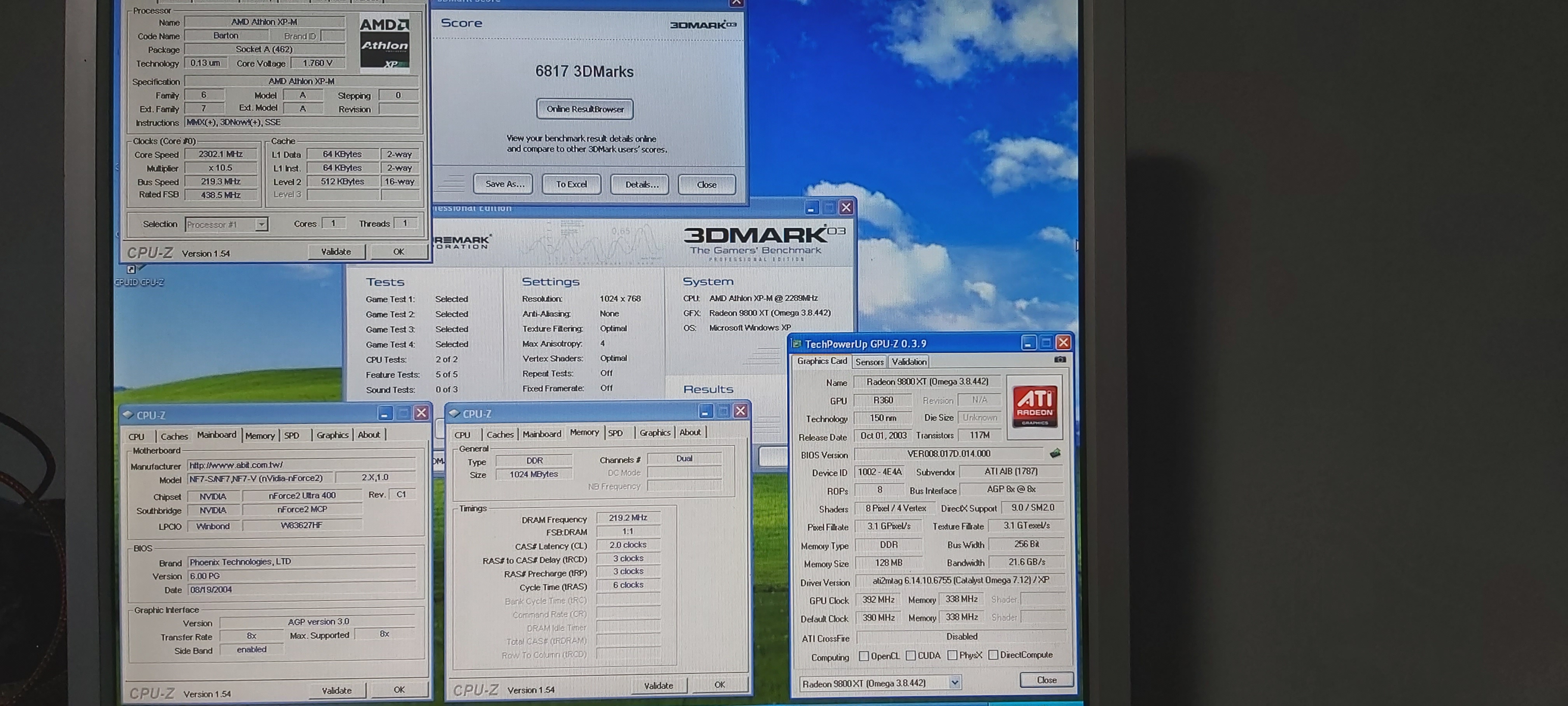This screenshot has height=706, width=1568.
Task: Open the Radeon 9800 XT card dropdown
Action: (x=954, y=683)
